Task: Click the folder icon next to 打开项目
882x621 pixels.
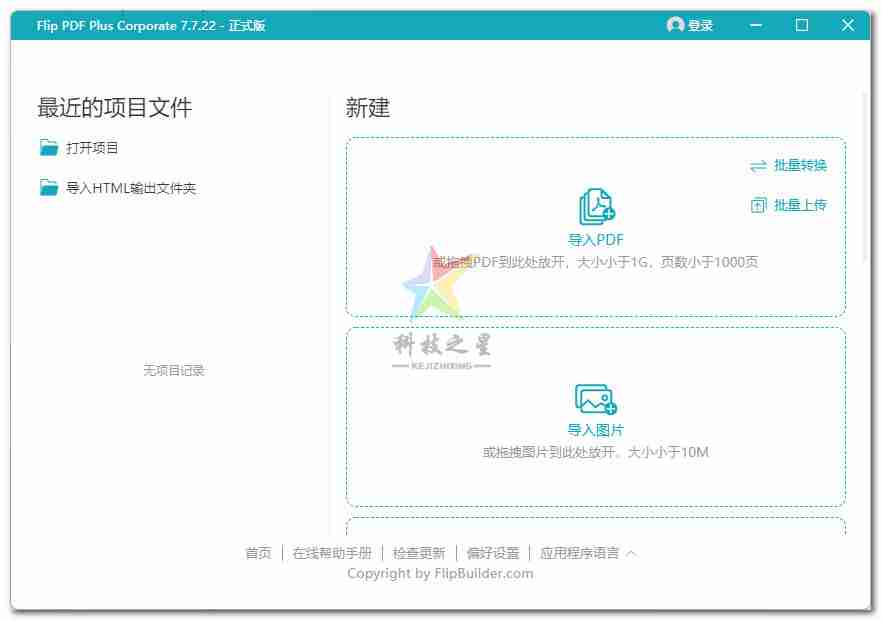Action: pyautogui.click(x=49, y=148)
